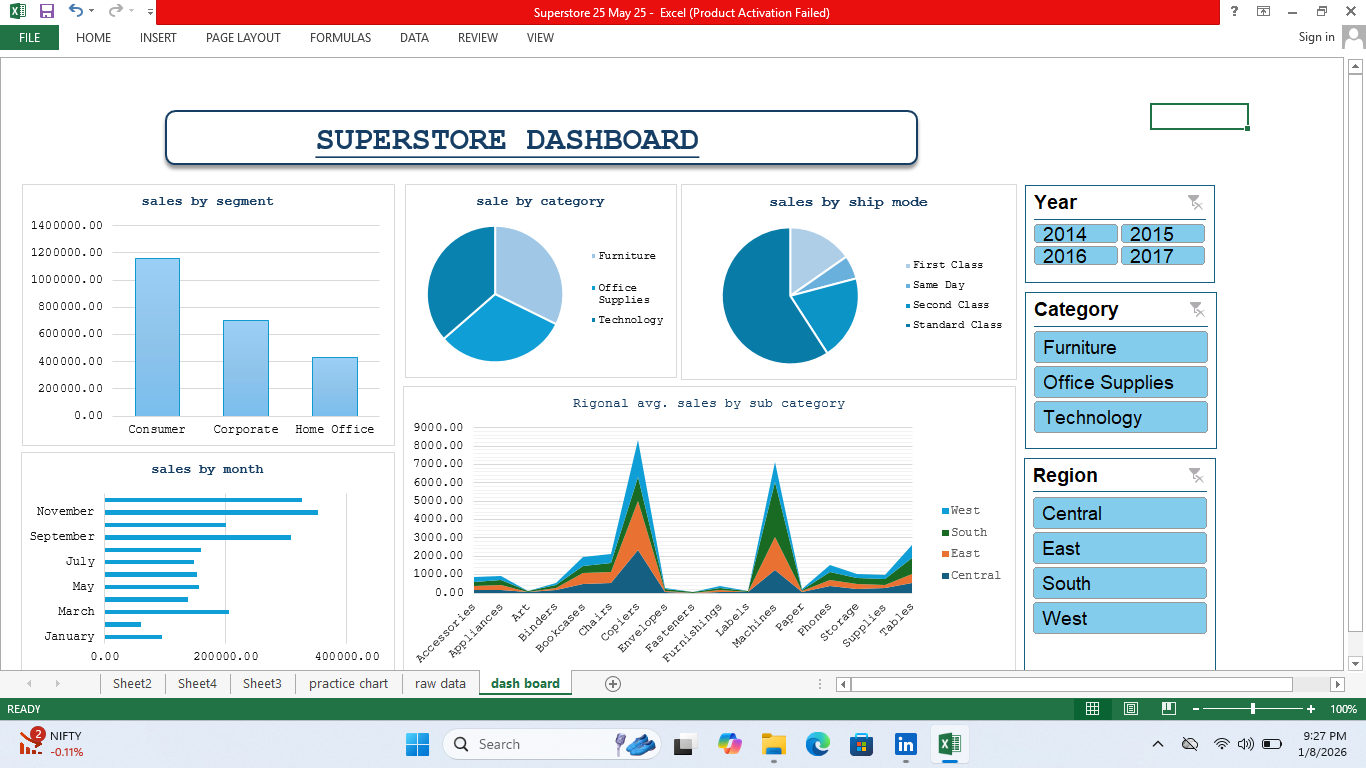The width and height of the screenshot is (1366, 768).
Task: Select the Sheet4 worksheet tab
Action: coord(197,684)
